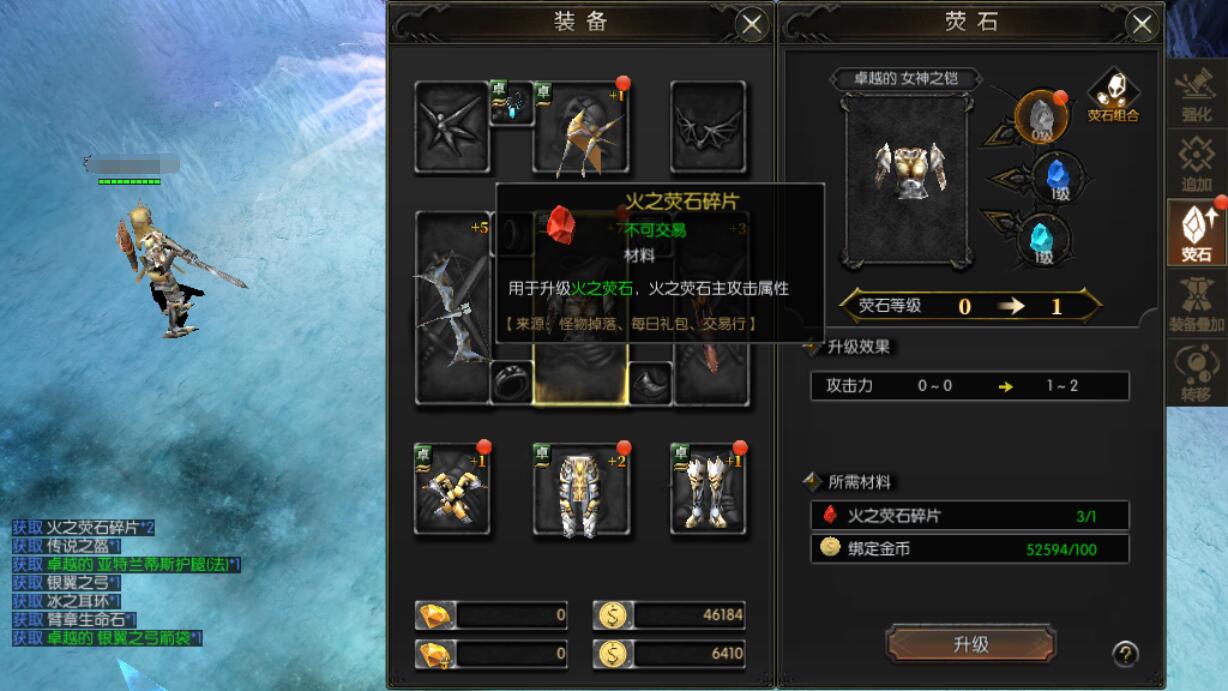The image size is (1228, 691).
Task: Open the question mark help icon
Action: click(x=1125, y=654)
